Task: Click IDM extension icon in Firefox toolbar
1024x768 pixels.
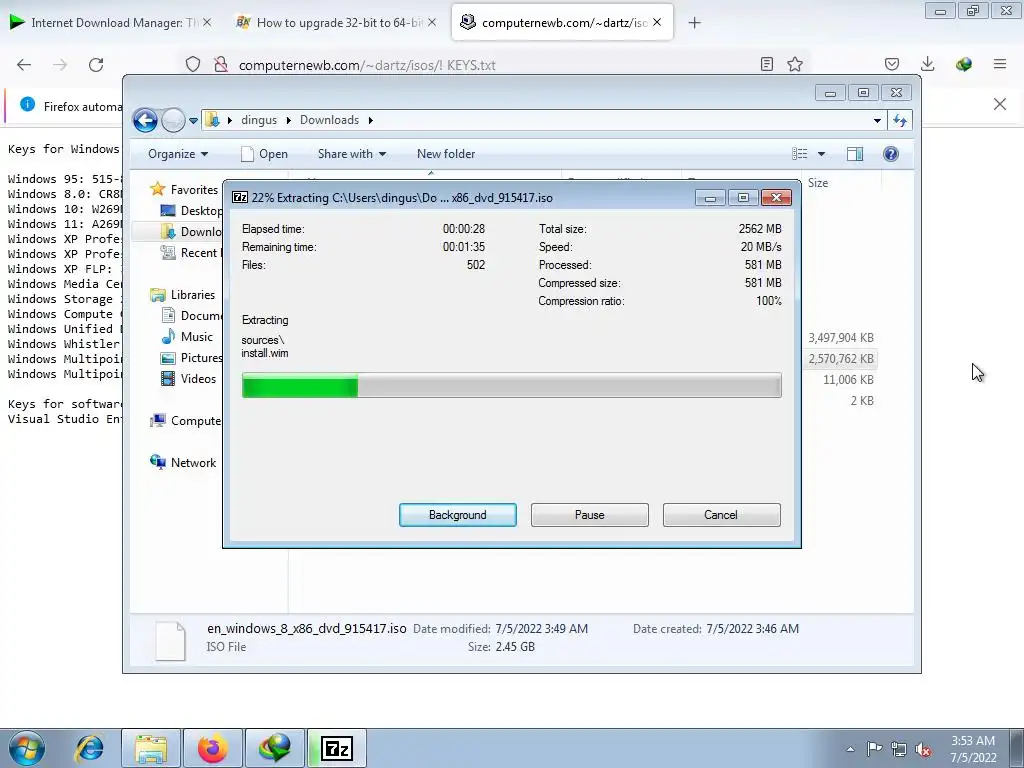Action: 964,64
